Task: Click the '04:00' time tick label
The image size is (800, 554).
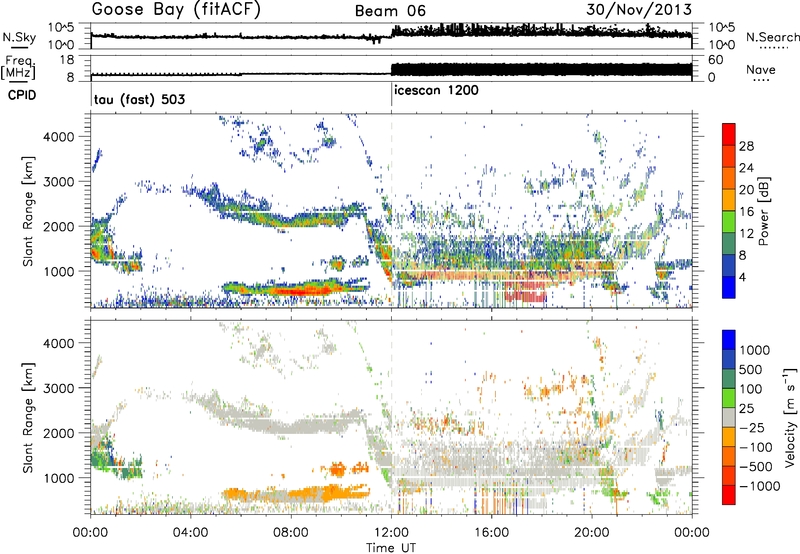Action: [191, 533]
